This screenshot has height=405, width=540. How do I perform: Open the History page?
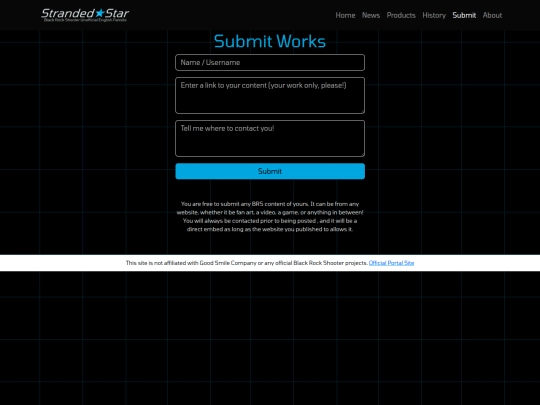(x=434, y=15)
